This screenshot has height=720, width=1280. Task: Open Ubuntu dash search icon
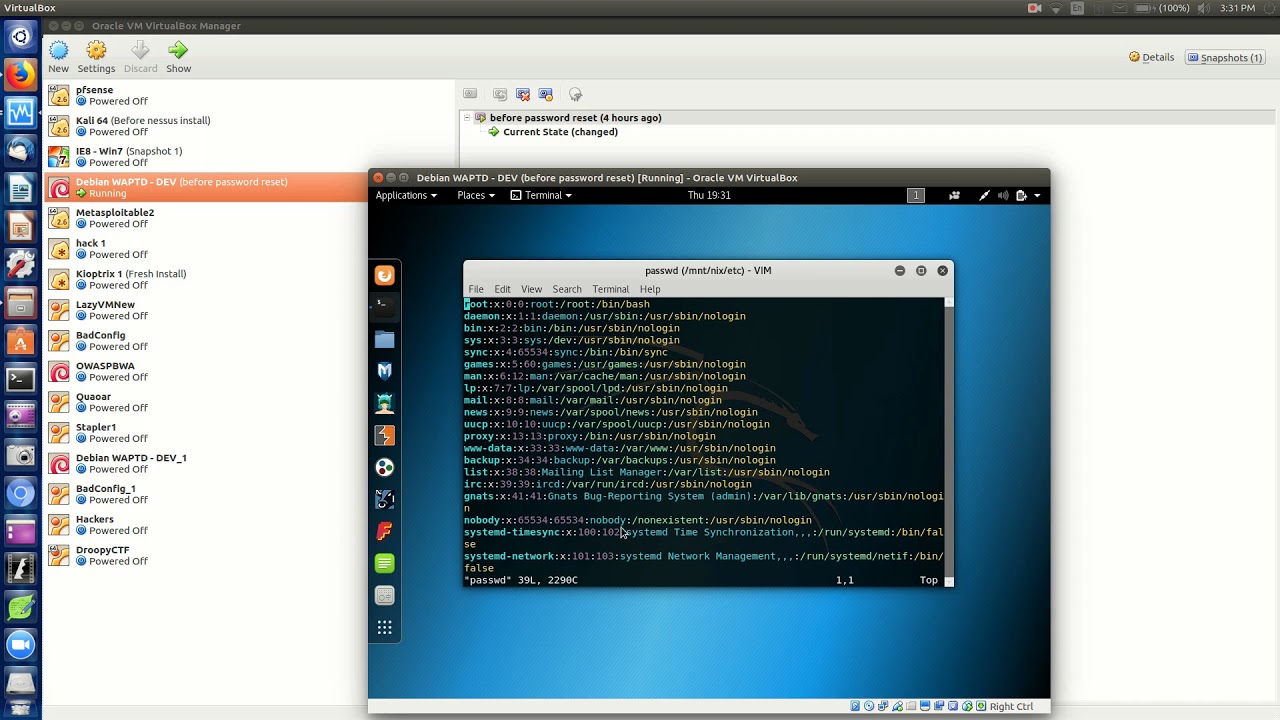pos(21,37)
